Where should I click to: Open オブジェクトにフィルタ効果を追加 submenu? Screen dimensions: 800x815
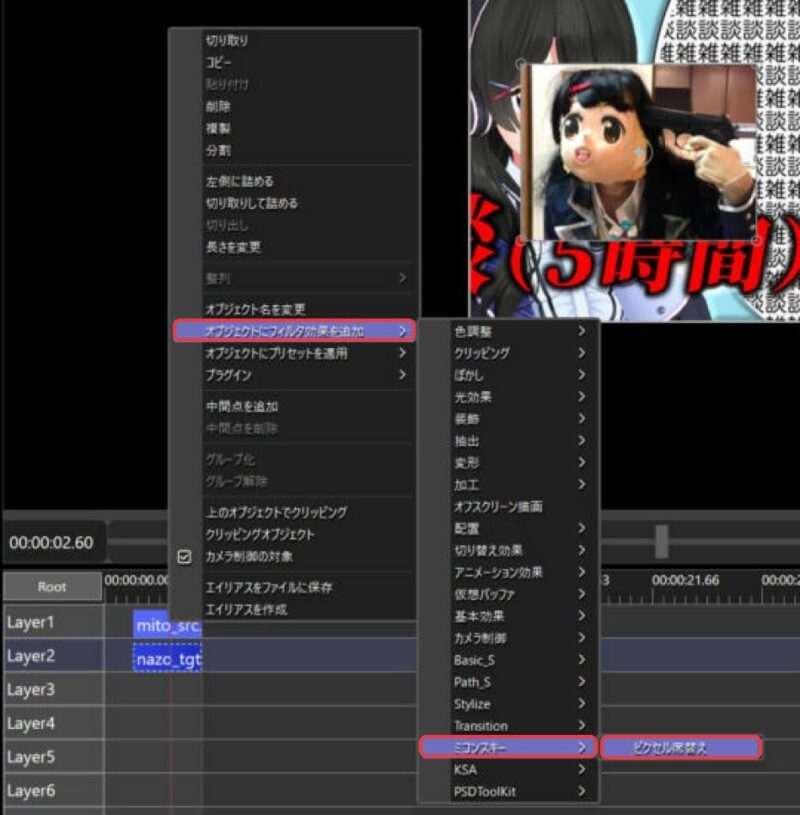click(x=294, y=331)
